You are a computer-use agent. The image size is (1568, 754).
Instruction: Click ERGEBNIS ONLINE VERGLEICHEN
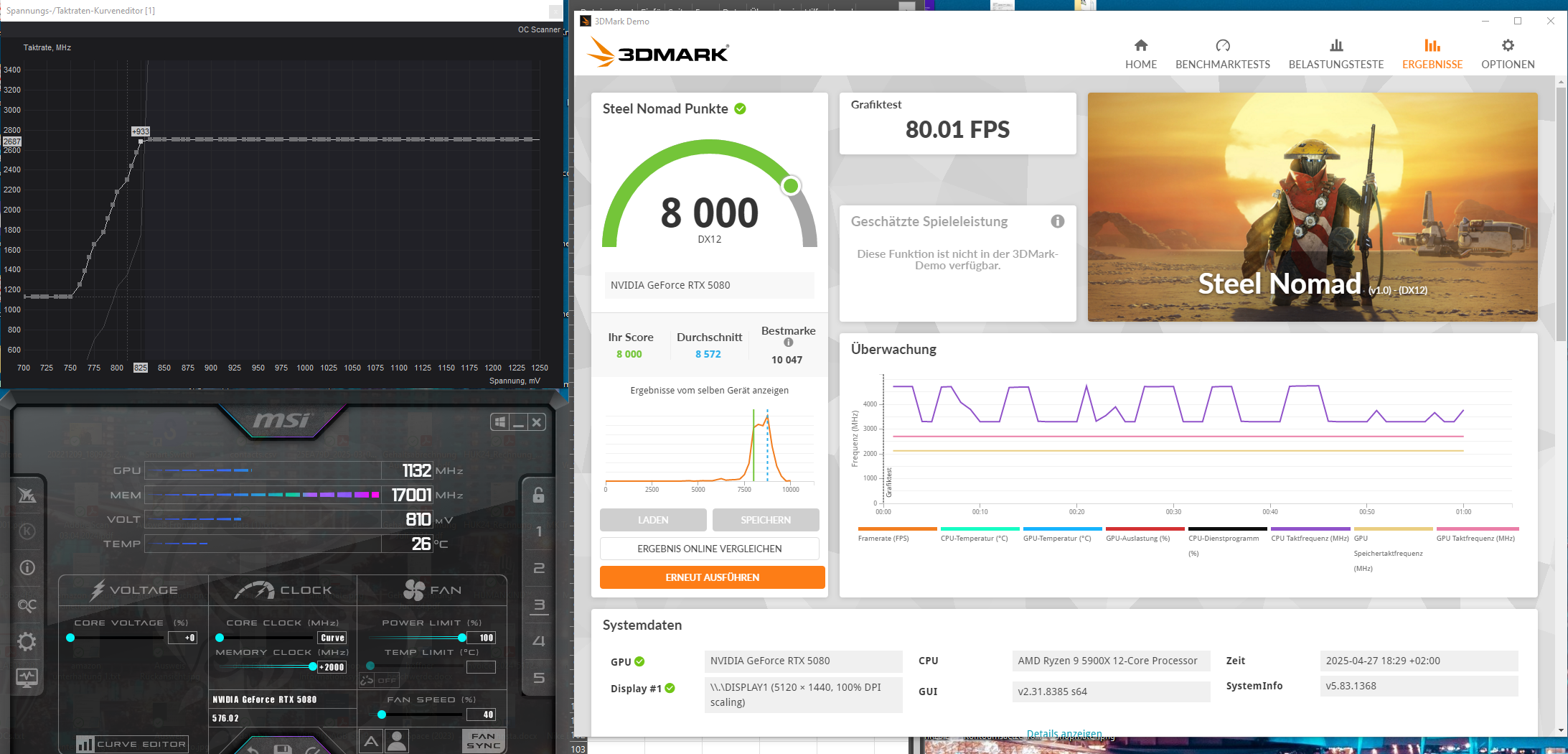[710, 549]
